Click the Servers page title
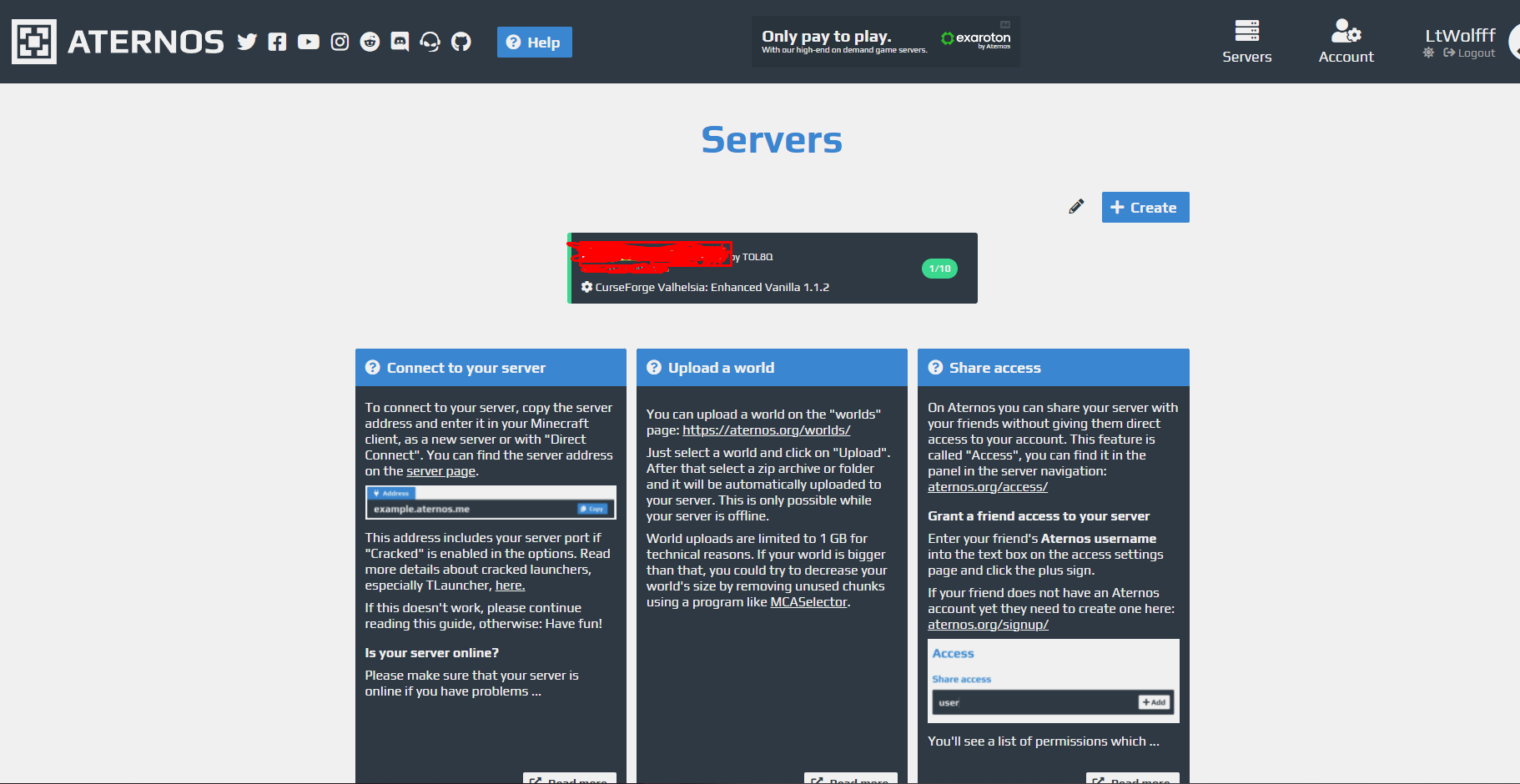This screenshot has width=1520, height=784. (x=772, y=139)
